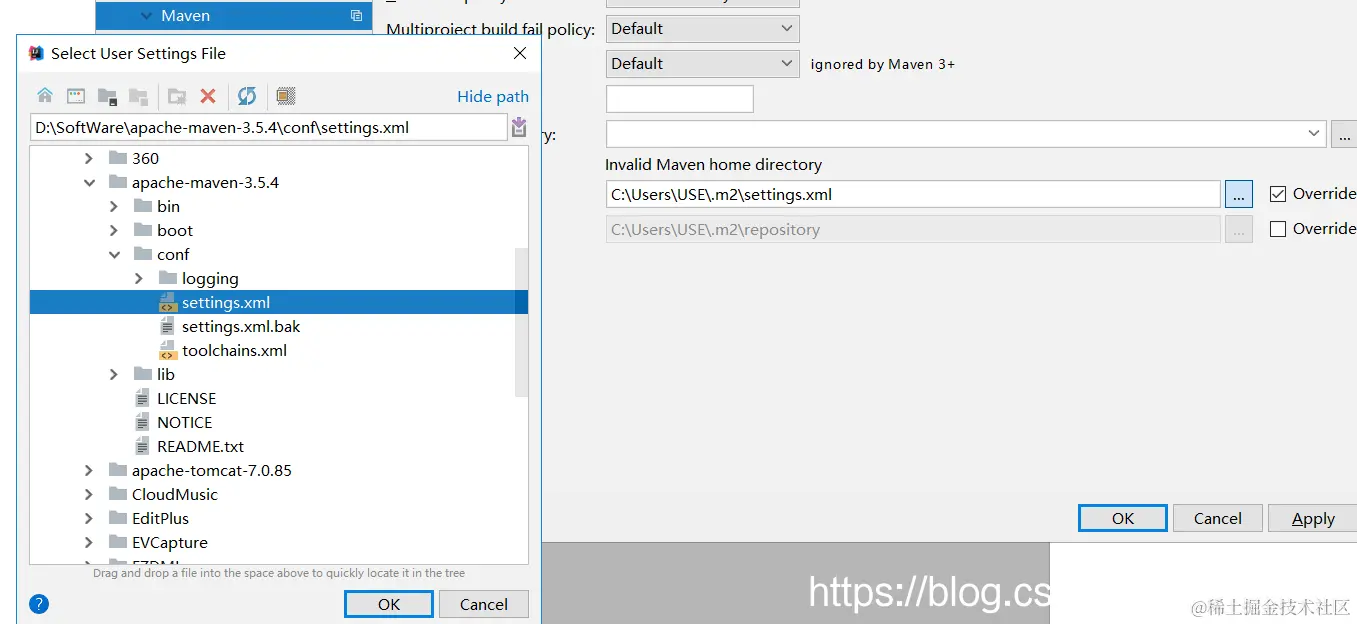
Task: Select settings.xml.bak in the tree
Action: 241,327
